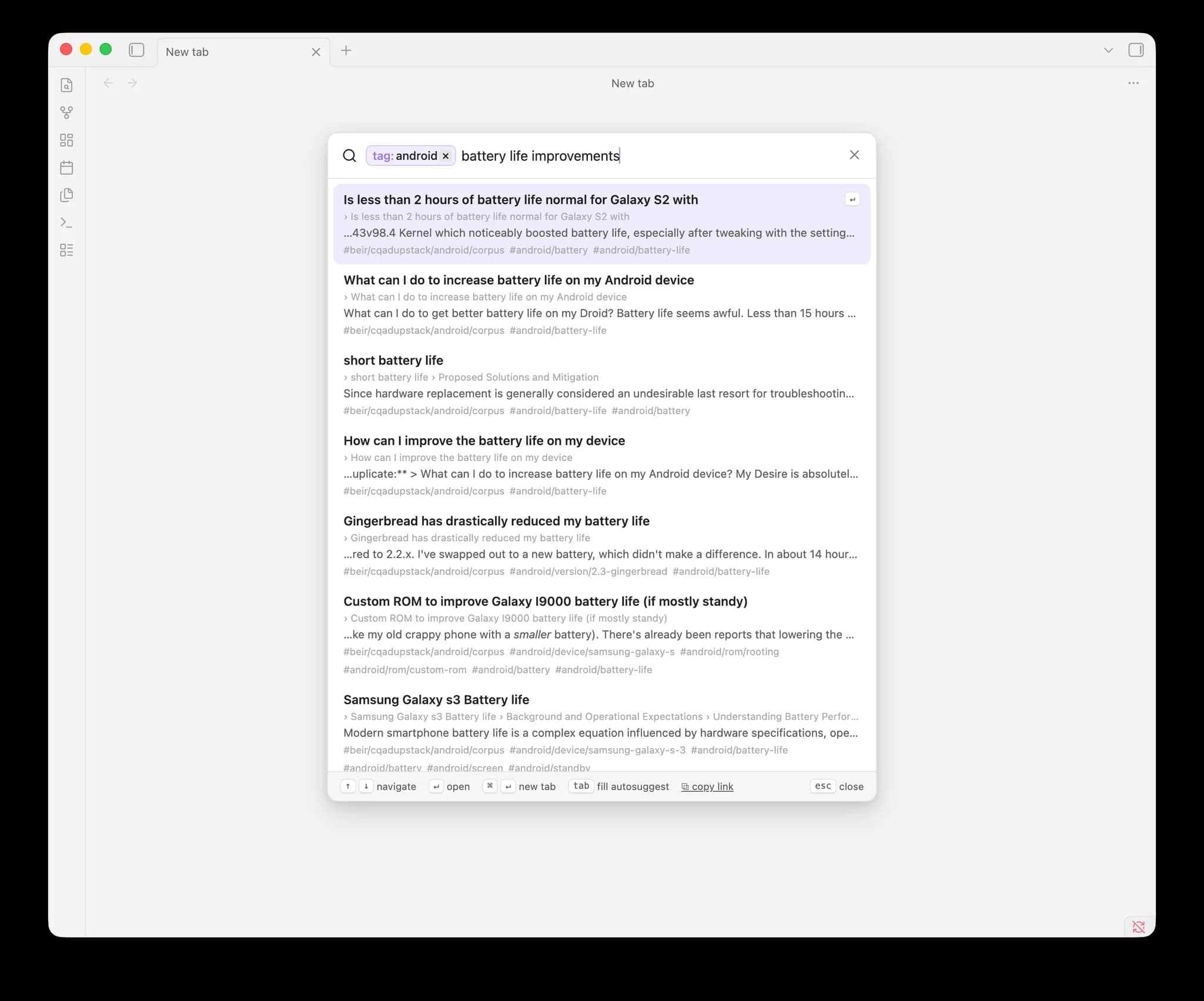Open result 'Custom ROM to improve Galaxy I9000'
This screenshot has height=1001, width=1204.
coord(601,634)
